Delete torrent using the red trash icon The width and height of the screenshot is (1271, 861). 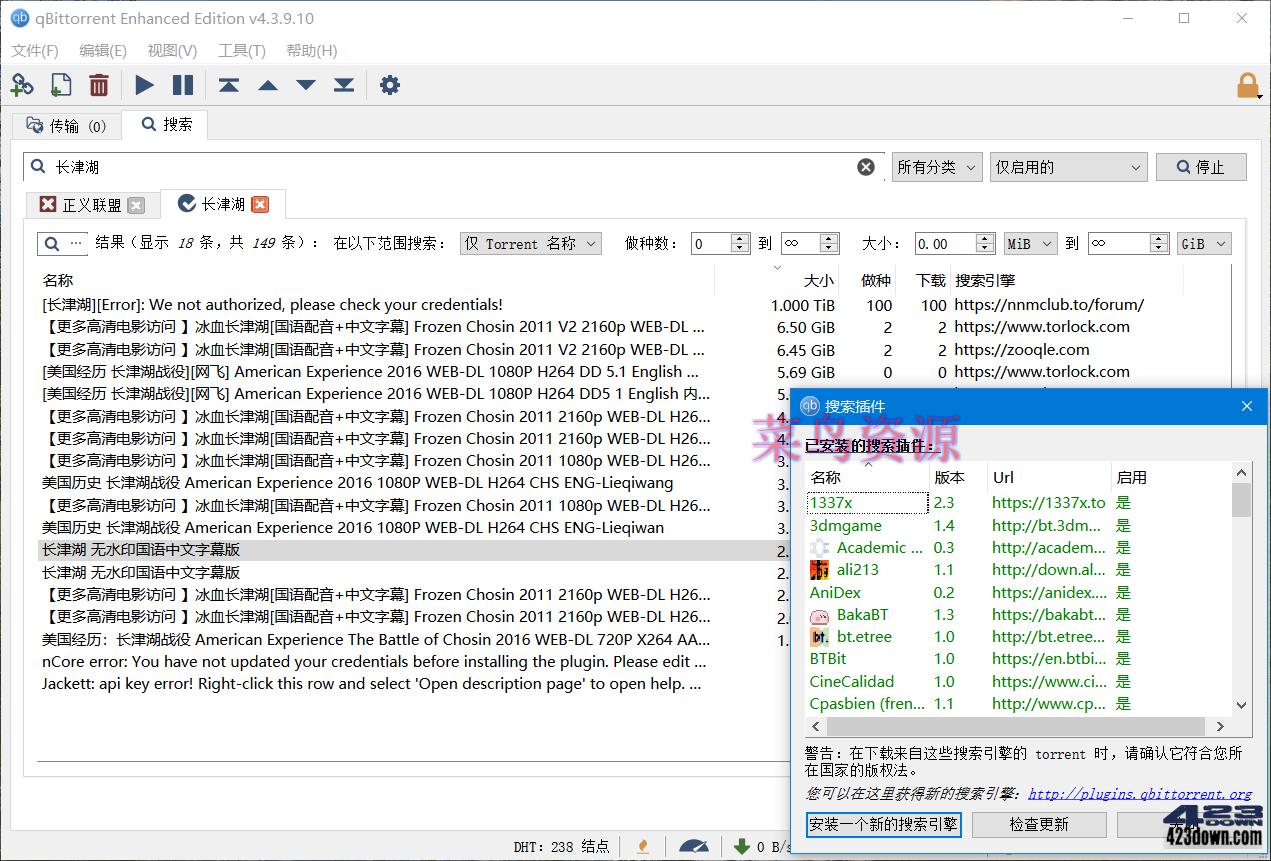tap(99, 85)
